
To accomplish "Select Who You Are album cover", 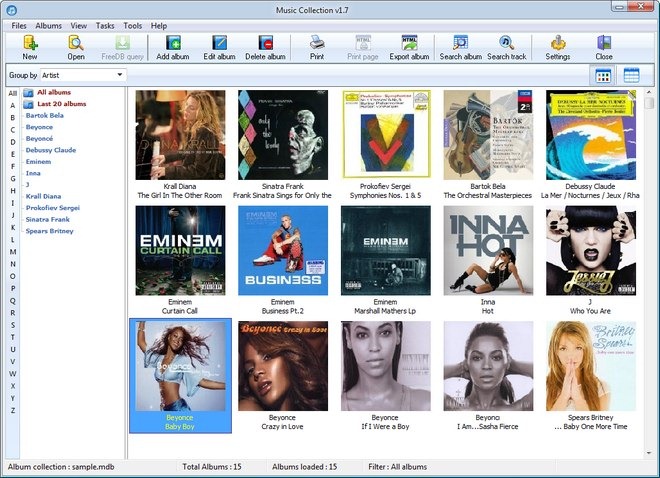I will pyautogui.click(x=591, y=250).
